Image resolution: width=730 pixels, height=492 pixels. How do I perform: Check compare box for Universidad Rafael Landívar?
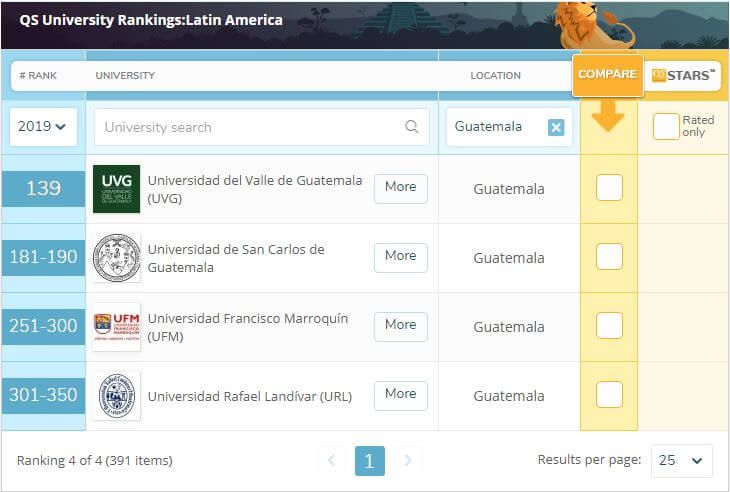tap(609, 394)
